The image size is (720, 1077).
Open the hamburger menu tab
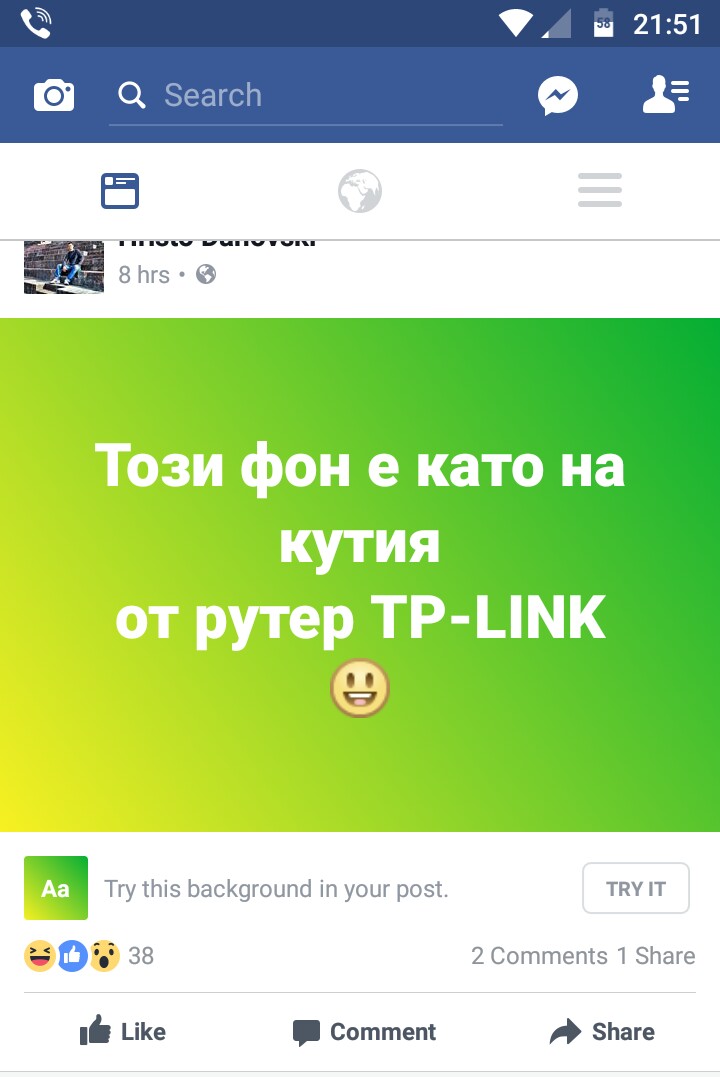pos(600,190)
